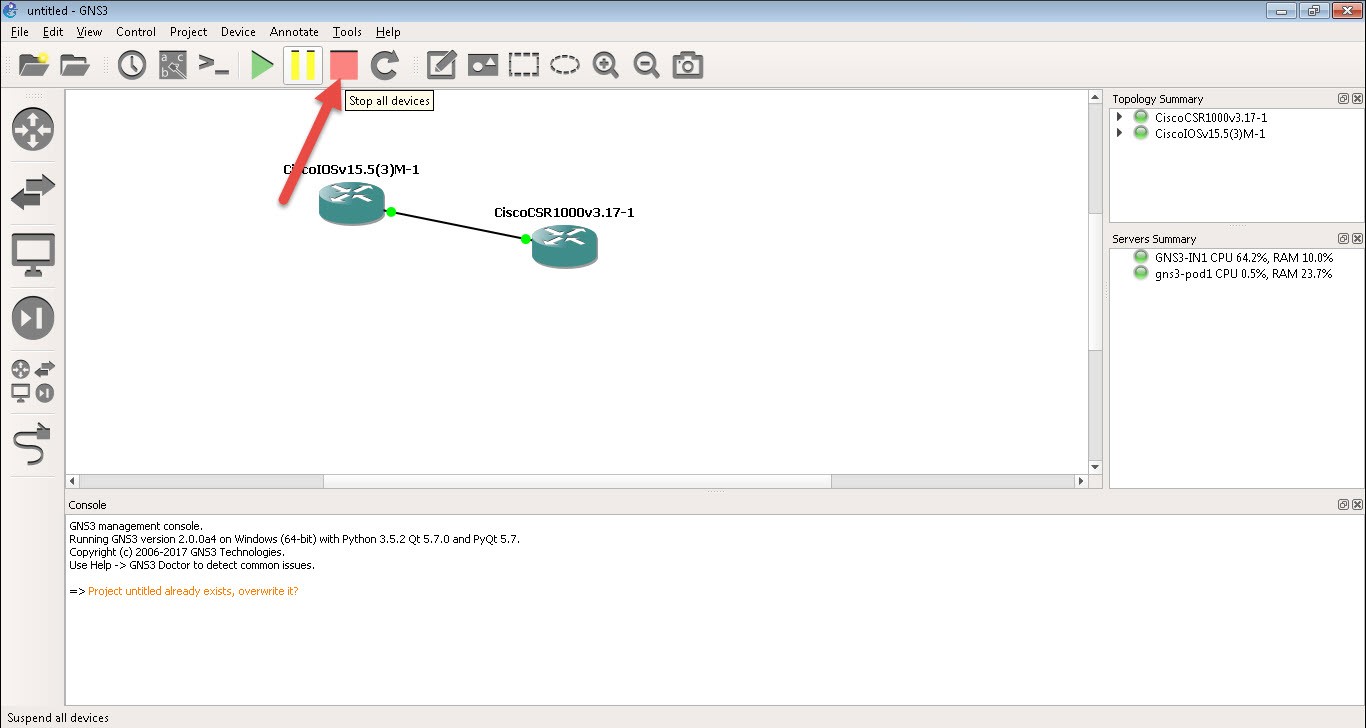This screenshot has width=1366, height=728.
Task: Select CiscoIOSv15.5(3)M-1 row in Topology Summary
Action: pyautogui.click(x=1209, y=133)
